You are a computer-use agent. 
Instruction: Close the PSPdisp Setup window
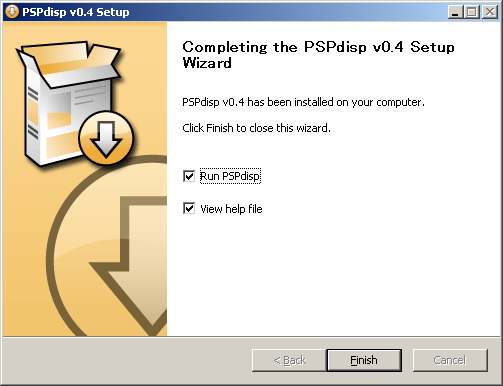[490, 12]
